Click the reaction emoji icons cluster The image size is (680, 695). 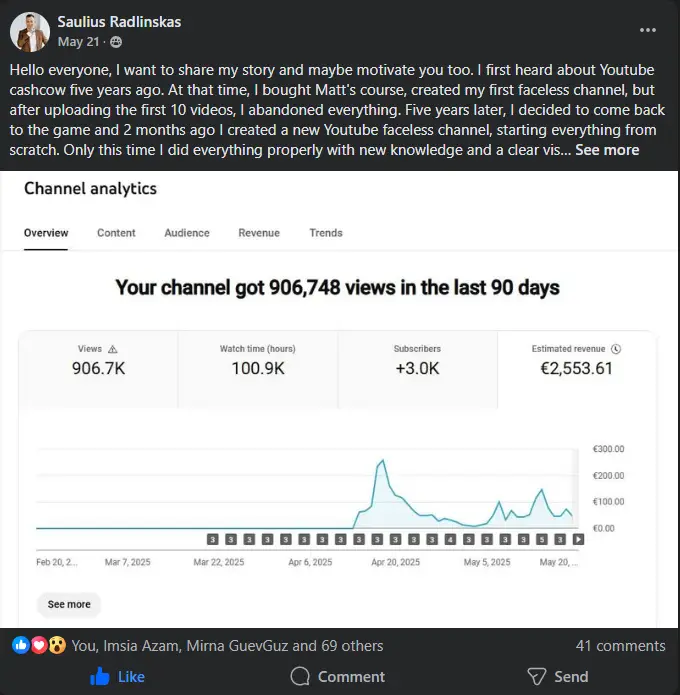coord(37,646)
